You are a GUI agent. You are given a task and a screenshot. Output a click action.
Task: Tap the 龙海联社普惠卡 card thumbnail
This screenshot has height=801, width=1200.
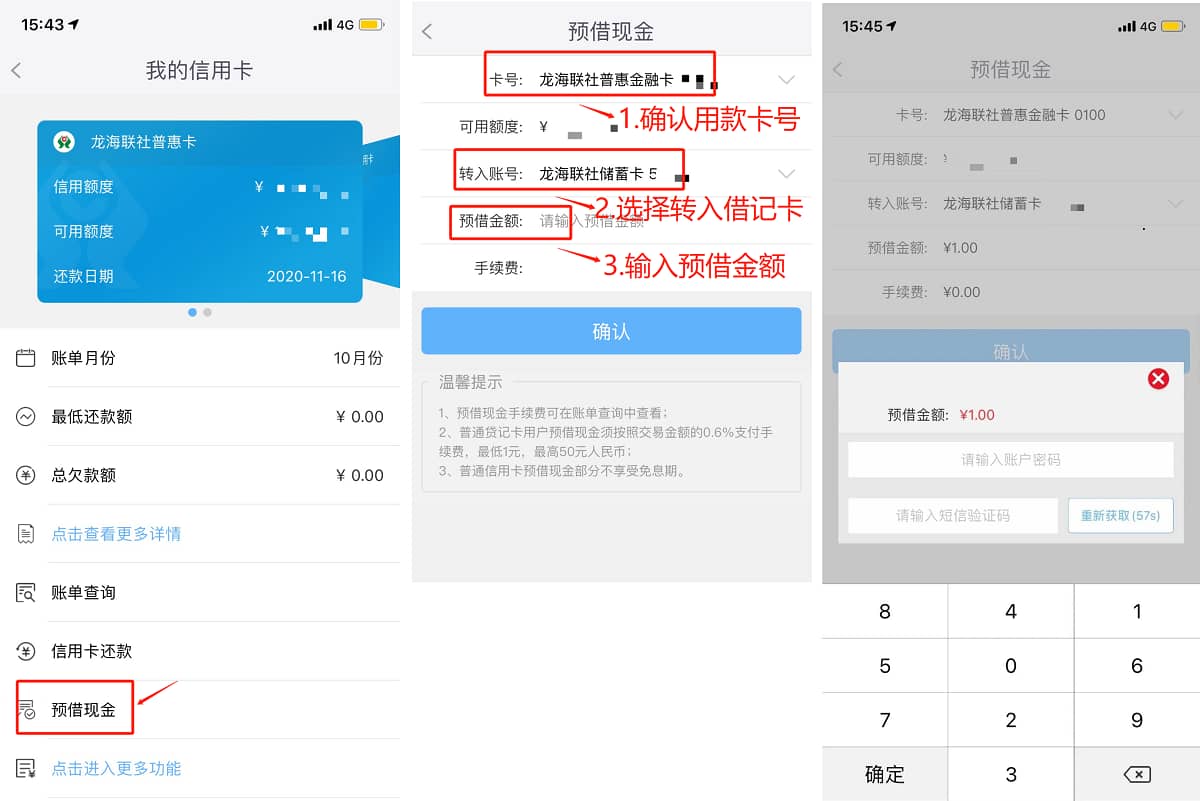(200, 212)
